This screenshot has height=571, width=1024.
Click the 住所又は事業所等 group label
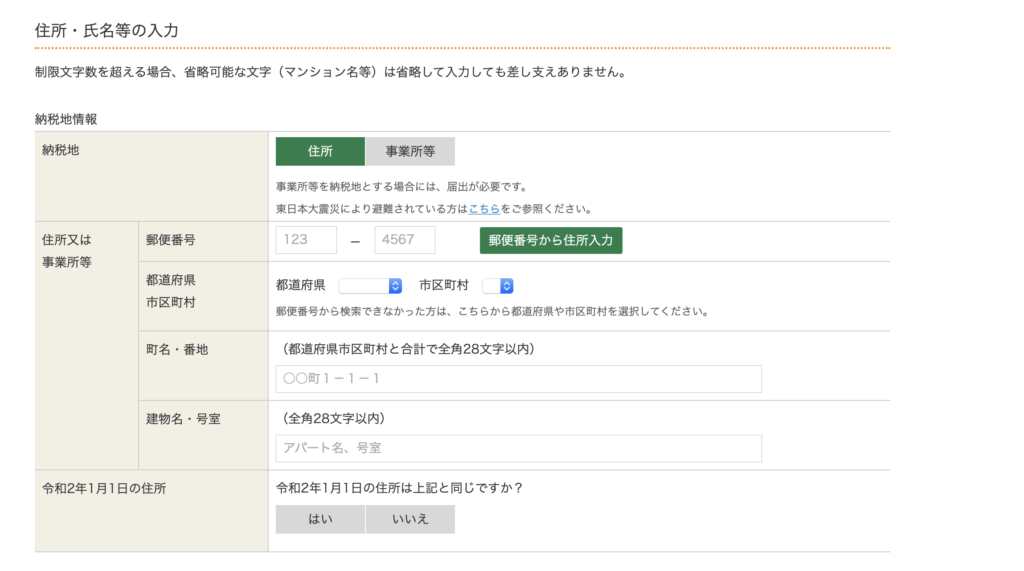pyautogui.click(x=67, y=250)
